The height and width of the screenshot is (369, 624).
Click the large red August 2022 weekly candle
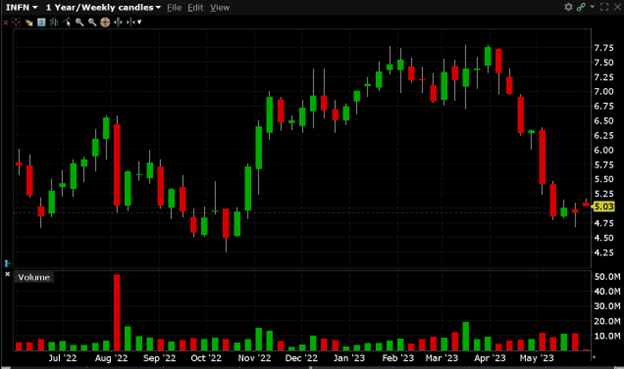click(117, 165)
